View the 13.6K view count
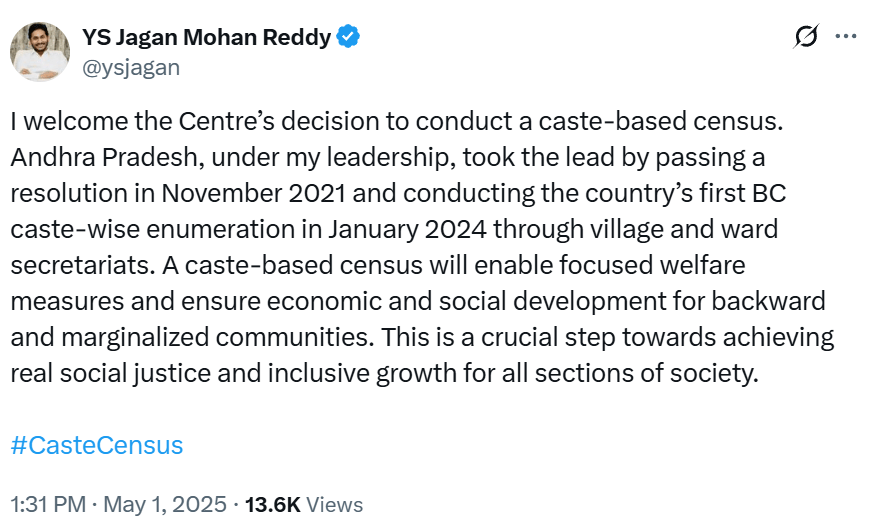Image resolution: width=877 pixels, height=528 pixels. pos(272,505)
